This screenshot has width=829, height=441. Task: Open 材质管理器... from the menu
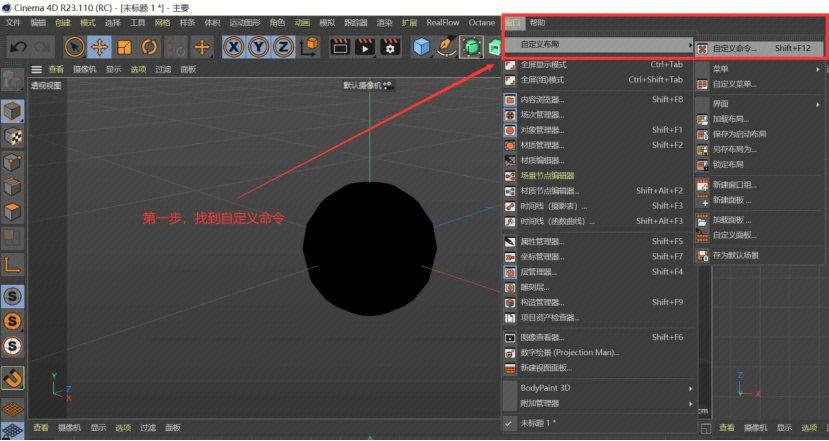598,145
